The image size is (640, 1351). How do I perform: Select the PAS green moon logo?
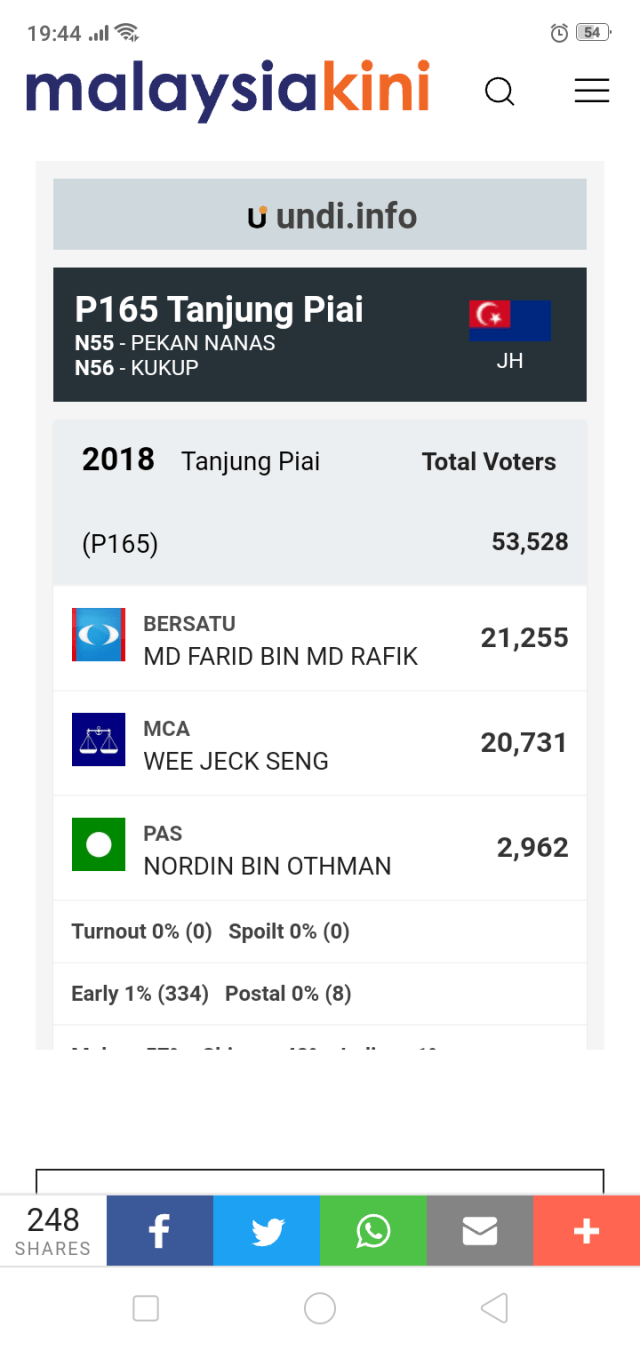click(x=98, y=845)
